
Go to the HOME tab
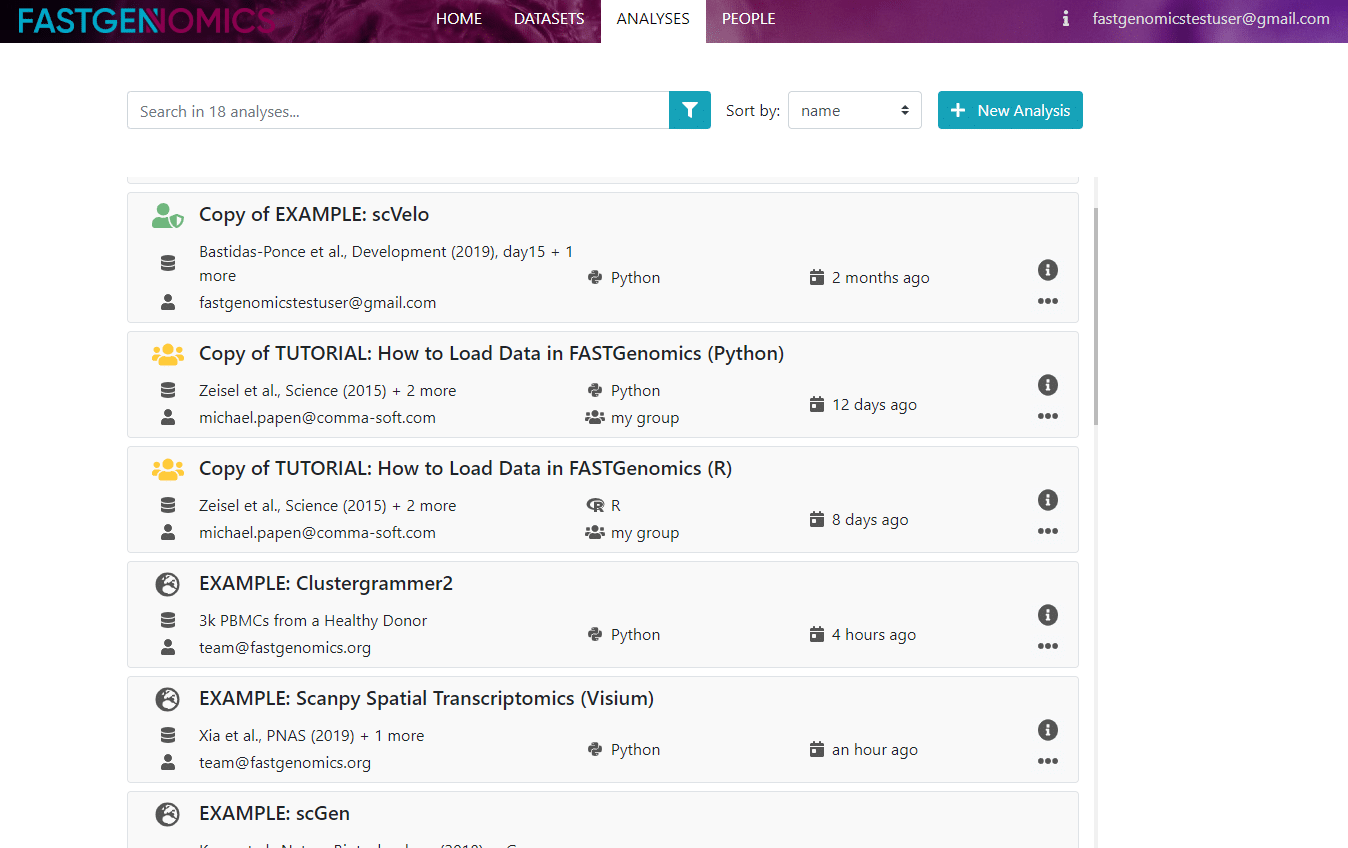[x=459, y=19]
